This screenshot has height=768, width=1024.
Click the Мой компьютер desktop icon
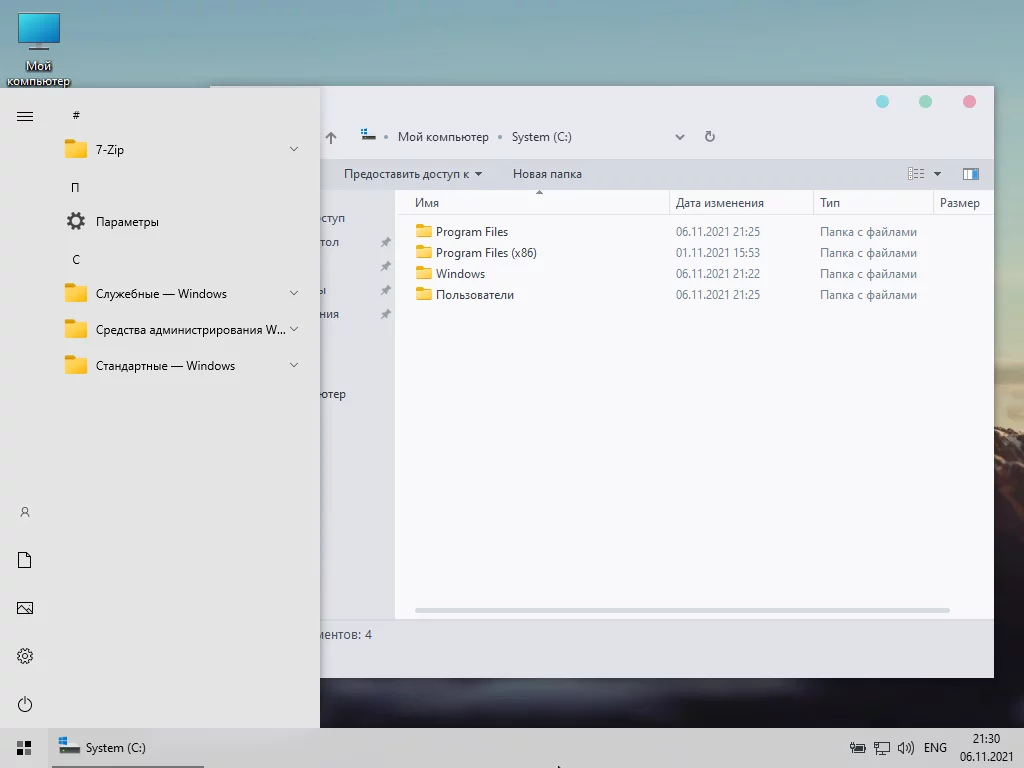(x=39, y=49)
